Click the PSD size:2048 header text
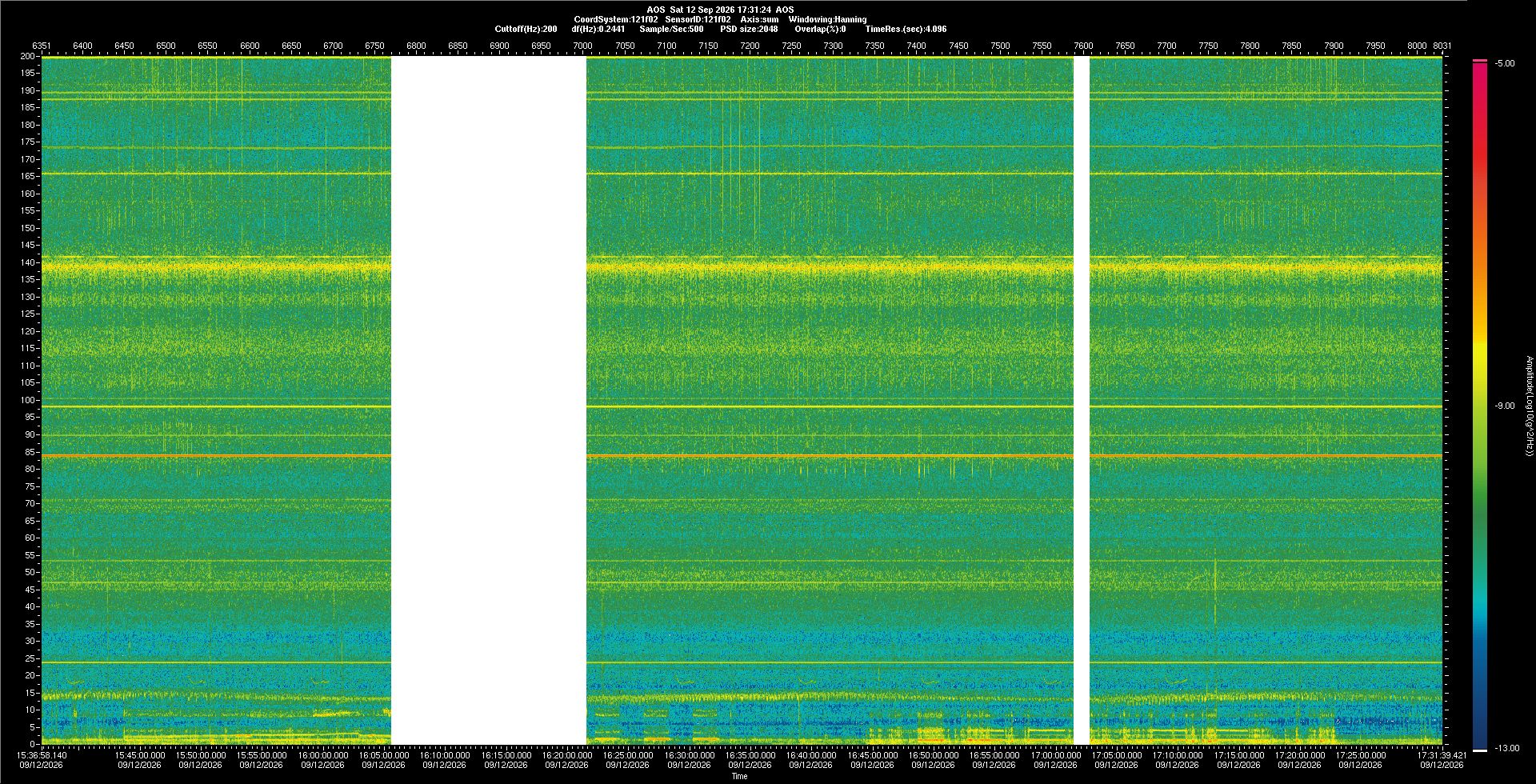This screenshot has width=1536, height=784. tap(749, 29)
